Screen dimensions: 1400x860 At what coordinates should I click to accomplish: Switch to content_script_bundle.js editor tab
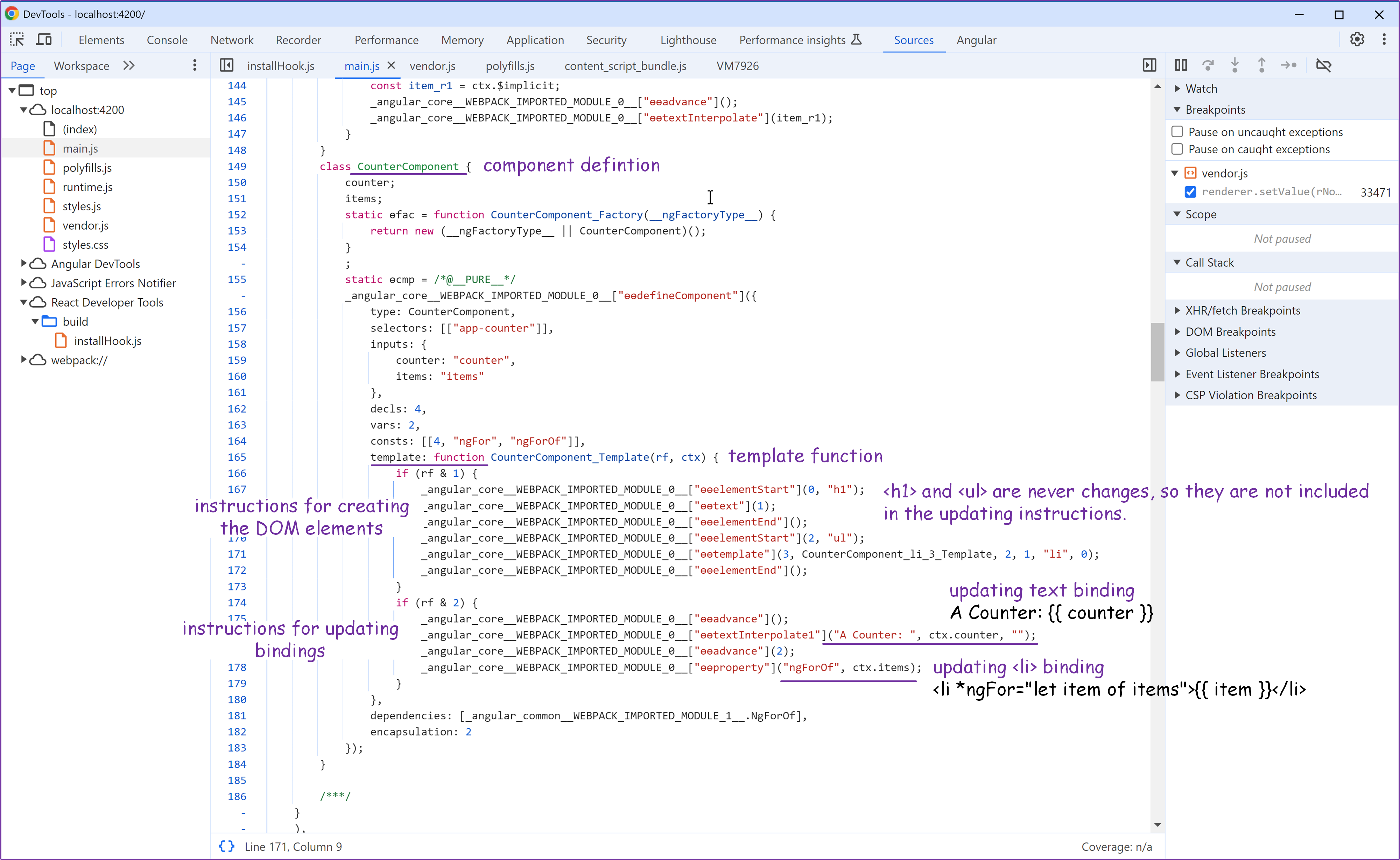(x=626, y=65)
